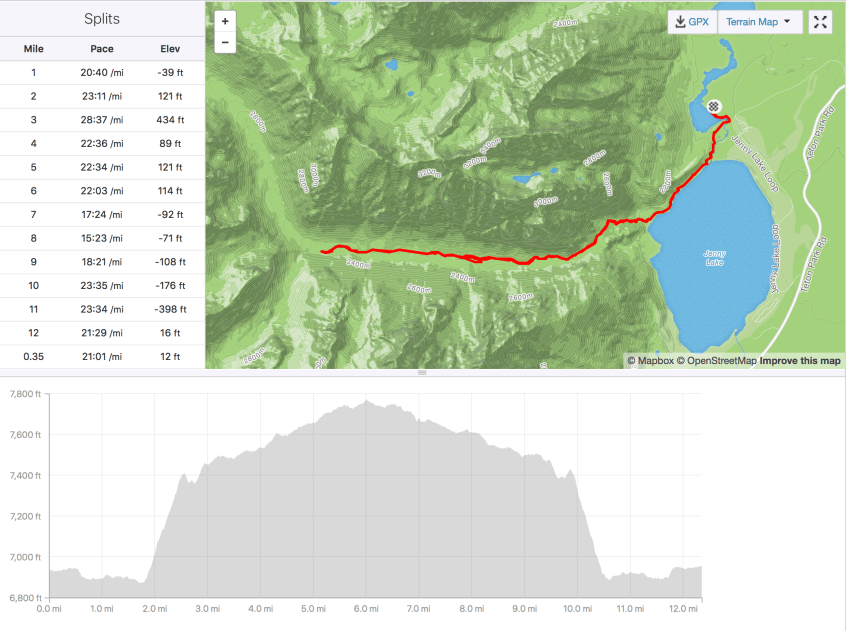Open the OpenStreetMap attribution link
The height and width of the screenshot is (631, 847).
716,361
